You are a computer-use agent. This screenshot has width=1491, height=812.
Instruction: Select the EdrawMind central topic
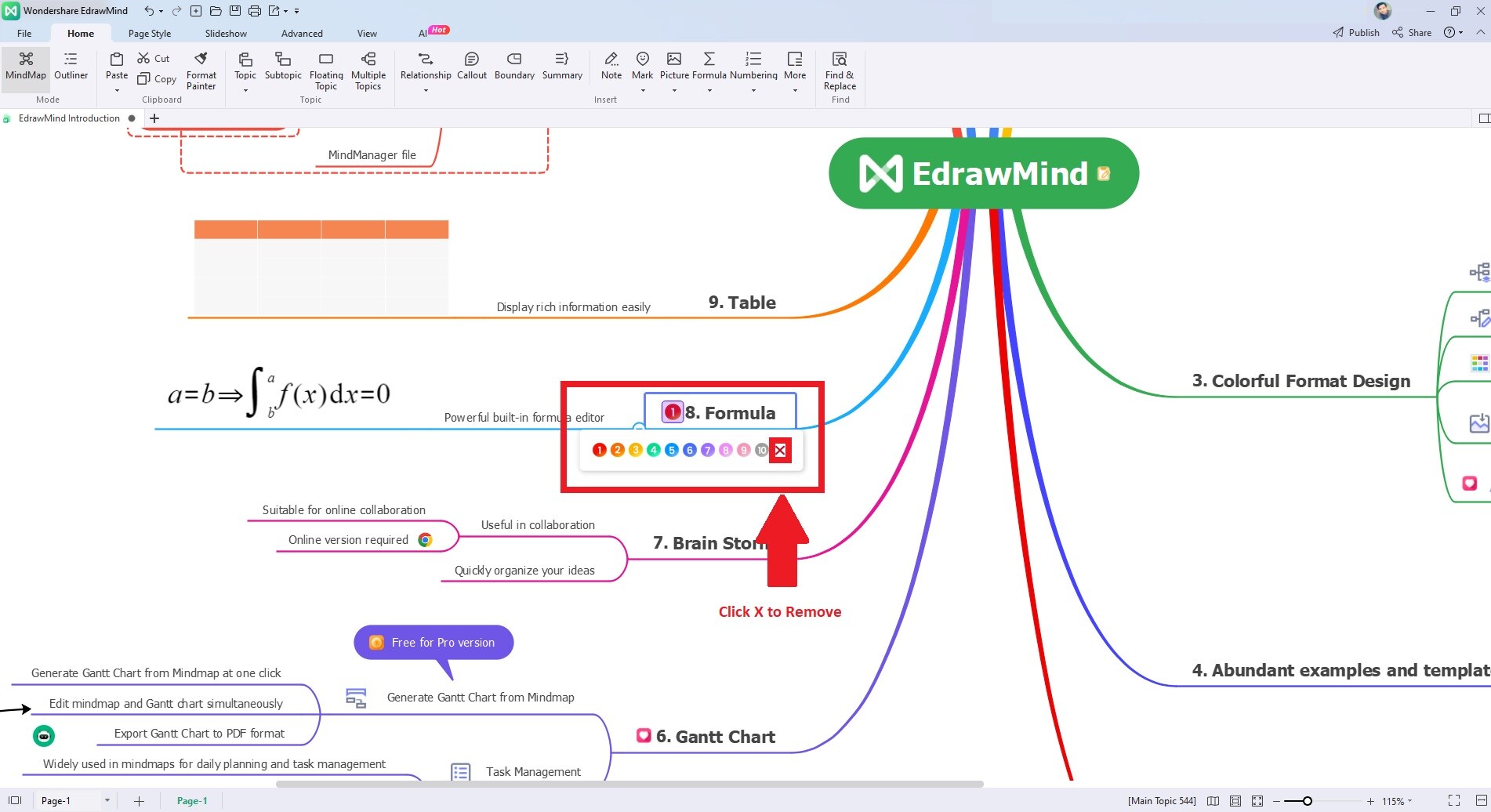pyautogui.click(x=984, y=173)
